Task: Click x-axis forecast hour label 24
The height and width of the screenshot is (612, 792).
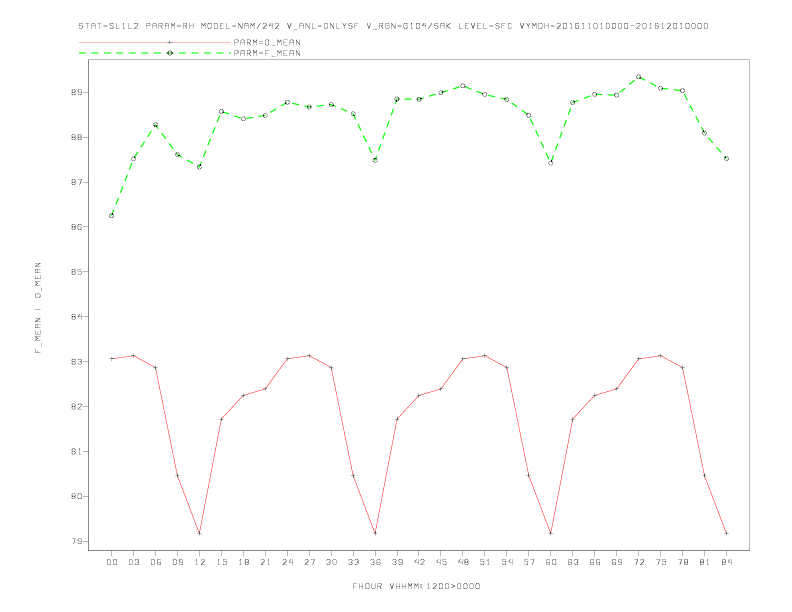Action: pos(287,562)
